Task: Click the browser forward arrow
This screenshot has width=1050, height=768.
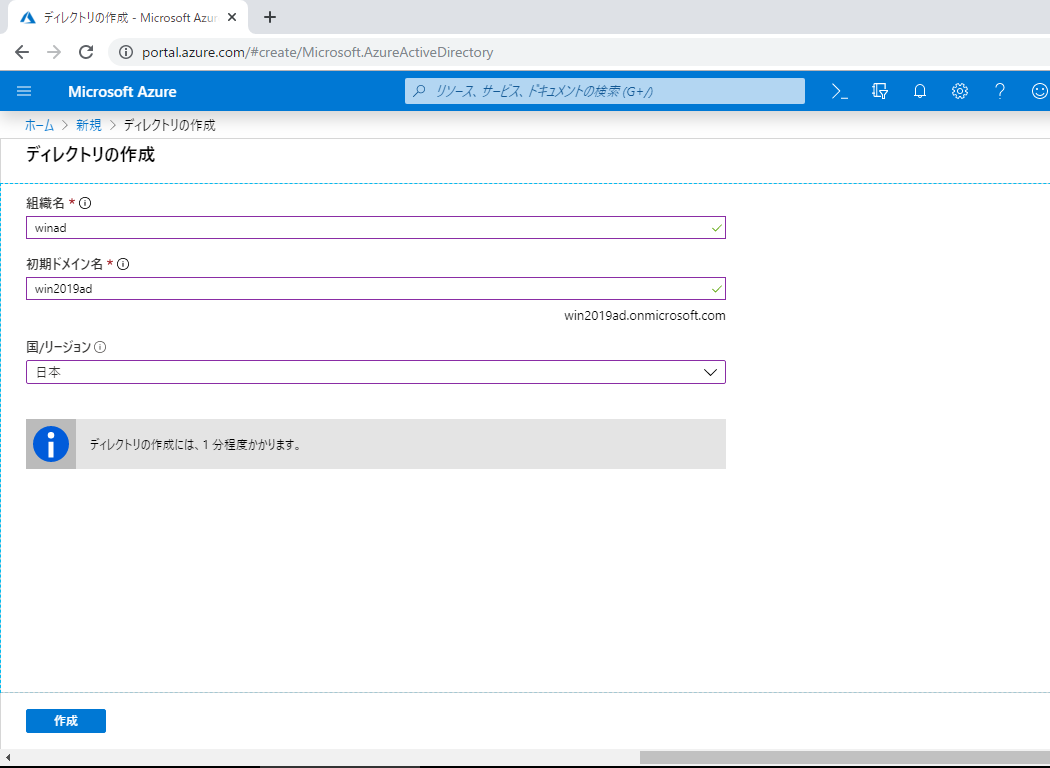Action: click(x=54, y=52)
